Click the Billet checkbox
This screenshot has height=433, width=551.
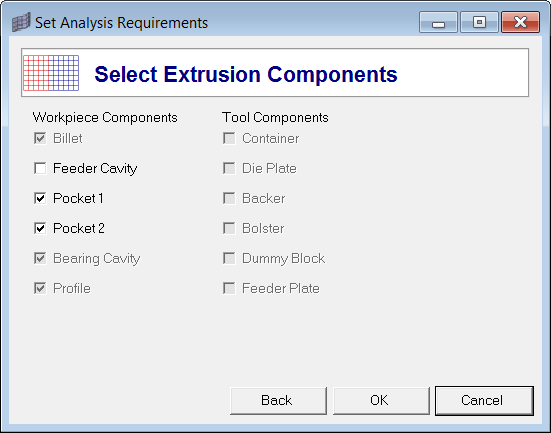click(x=40, y=138)
